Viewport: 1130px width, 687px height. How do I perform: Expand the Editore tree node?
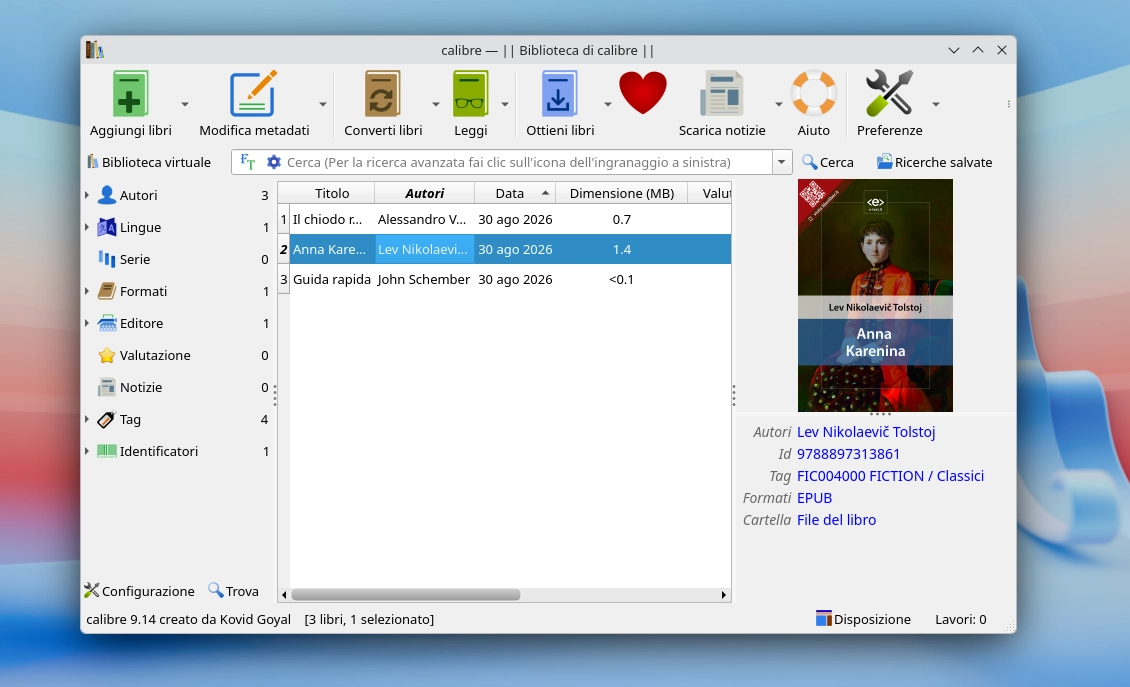click(87, 323)
